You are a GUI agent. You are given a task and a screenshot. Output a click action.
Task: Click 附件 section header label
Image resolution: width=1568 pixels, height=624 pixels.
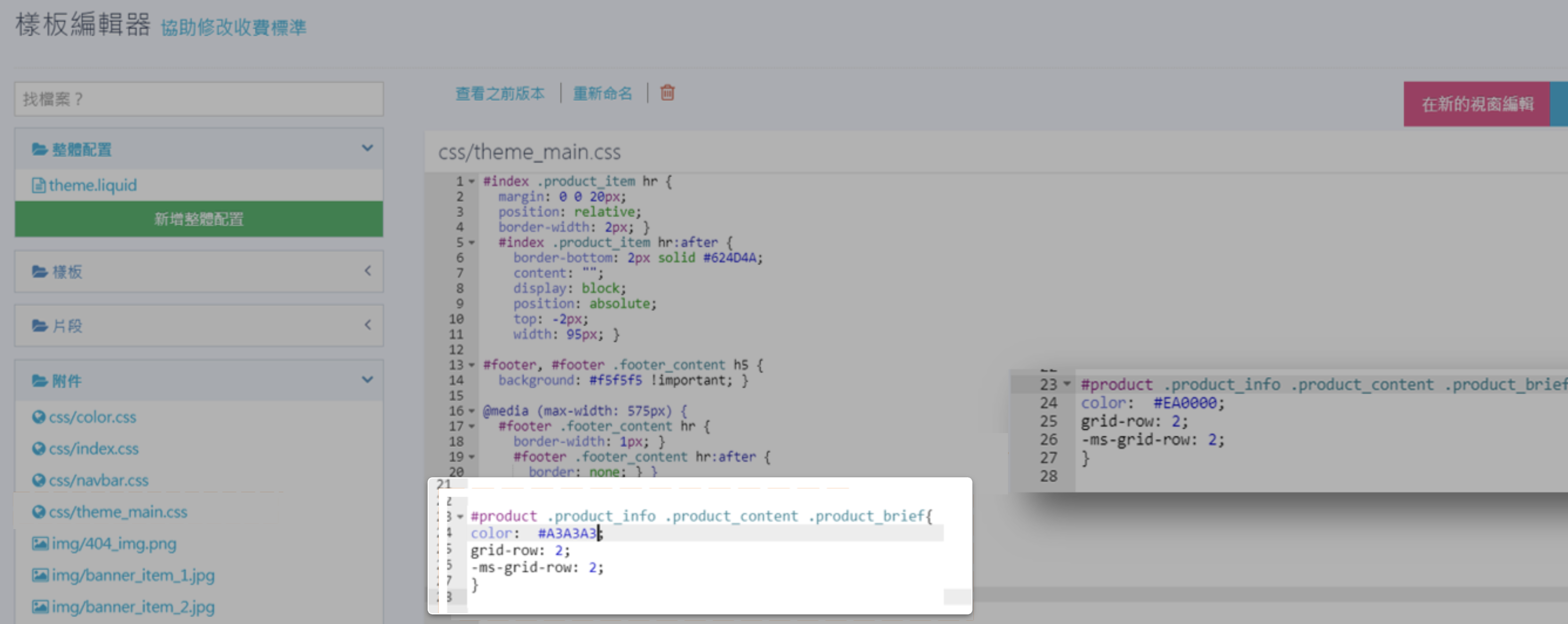click(x=67, y=381)
